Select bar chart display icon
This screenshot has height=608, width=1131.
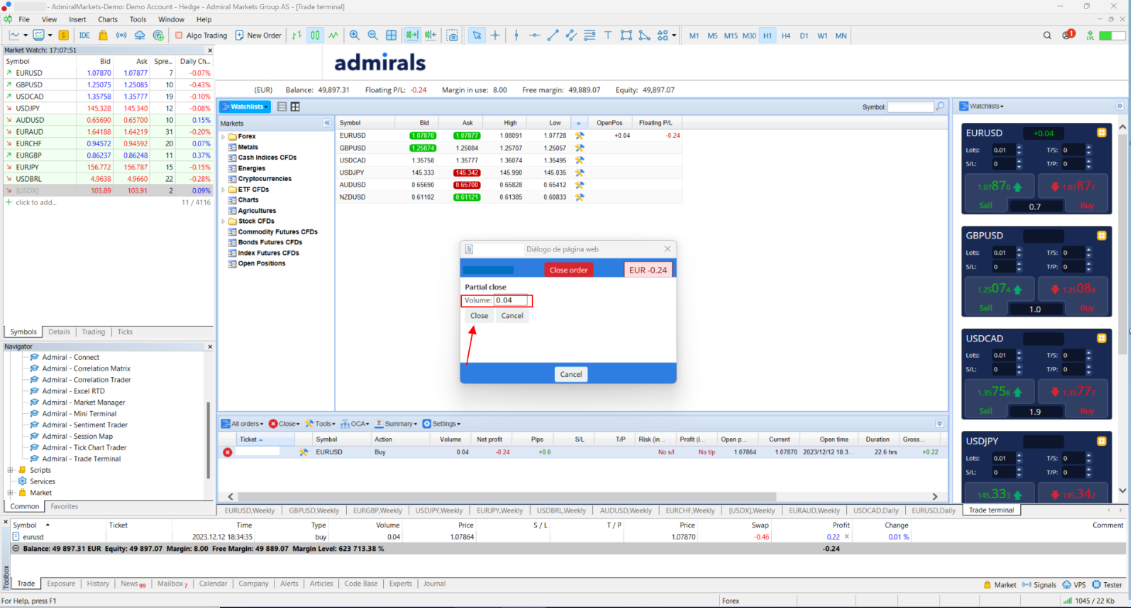click(297, 35)
